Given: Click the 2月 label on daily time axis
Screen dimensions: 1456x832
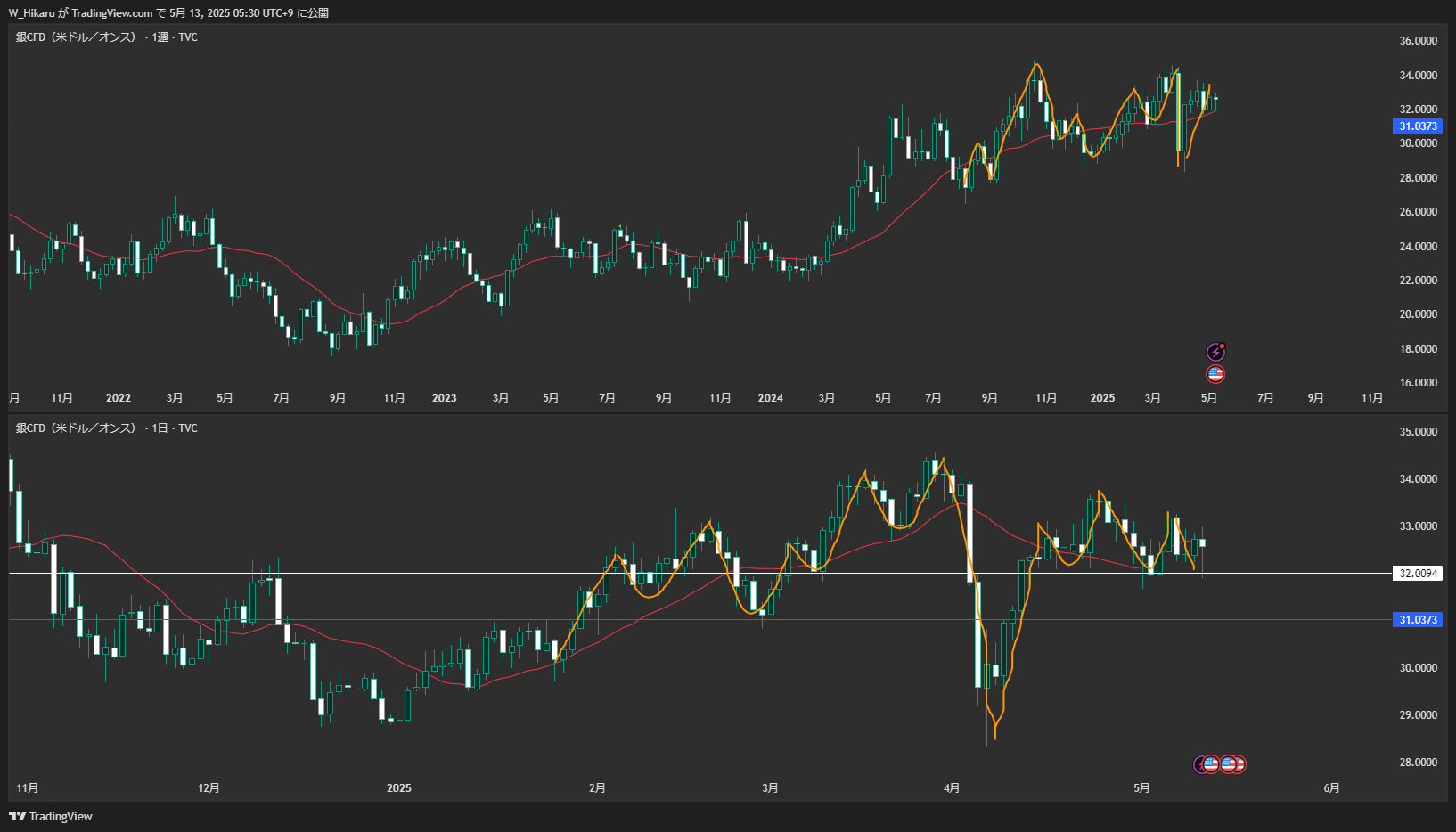Looking at the screenshot, I should (x=597, y=788).
